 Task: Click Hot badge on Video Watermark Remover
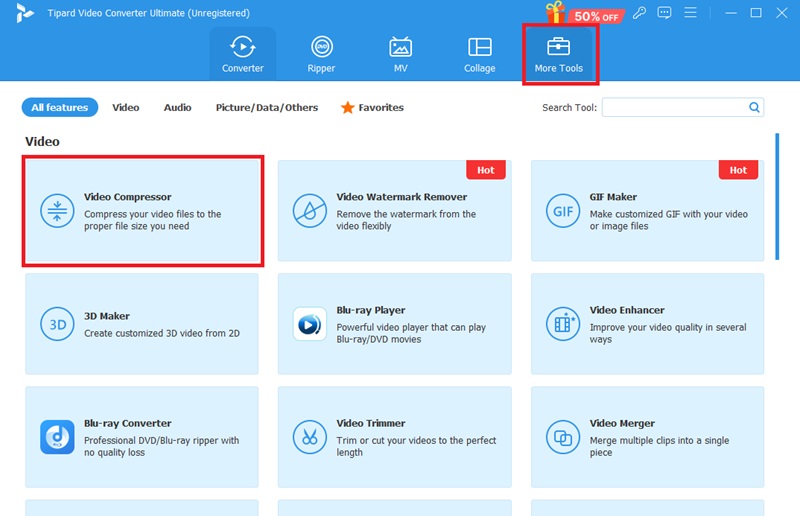pos(486,170)
